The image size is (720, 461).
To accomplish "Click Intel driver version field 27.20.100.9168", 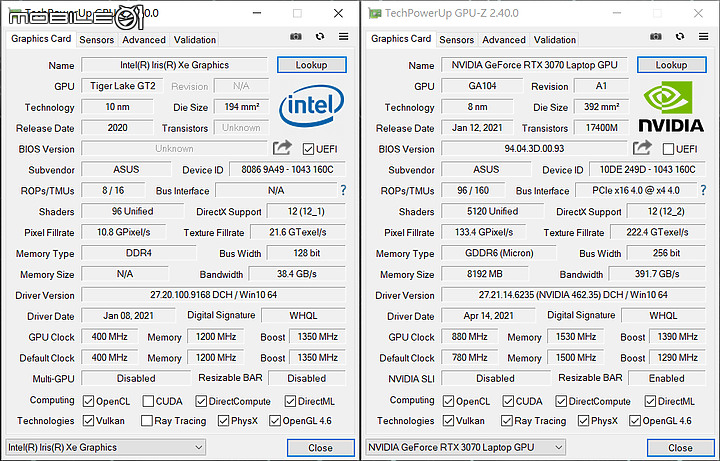I will click(214, 295).
